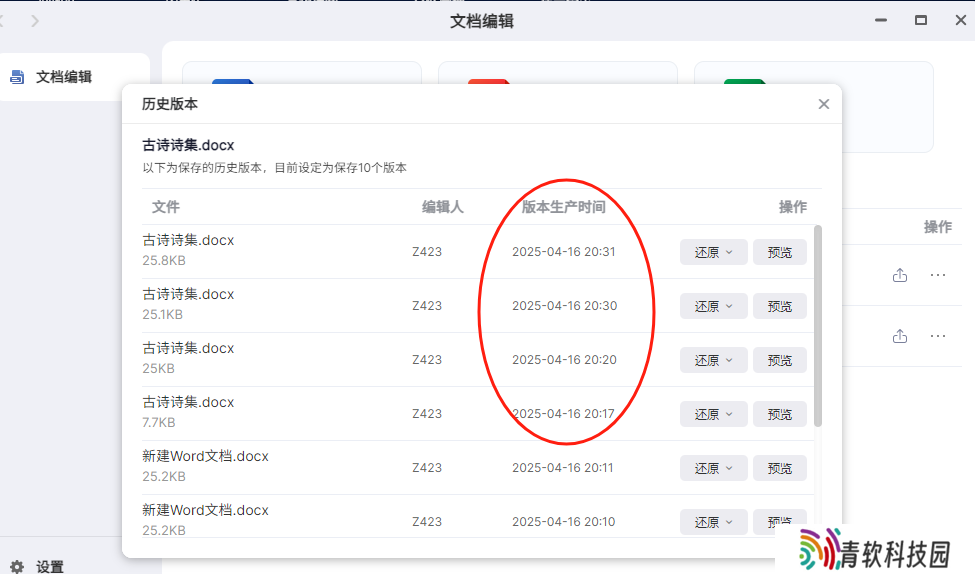Click the forward navigation arrow

pyautogui.click(x=35, y=21)
